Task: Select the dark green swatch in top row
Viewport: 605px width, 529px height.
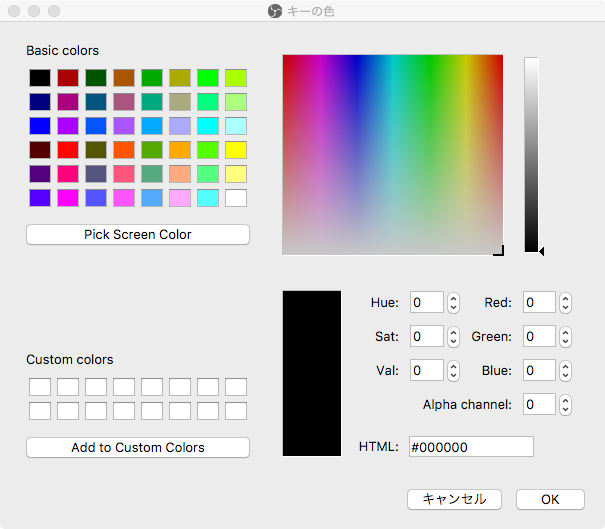Action: point(96,78)
